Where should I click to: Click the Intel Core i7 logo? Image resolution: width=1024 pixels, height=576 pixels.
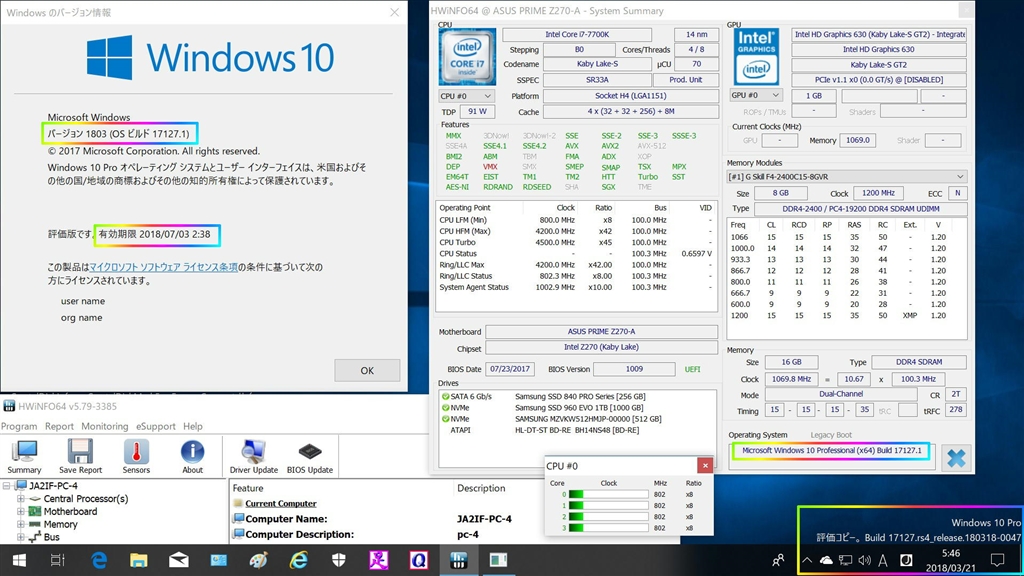[x=465, y=55]
